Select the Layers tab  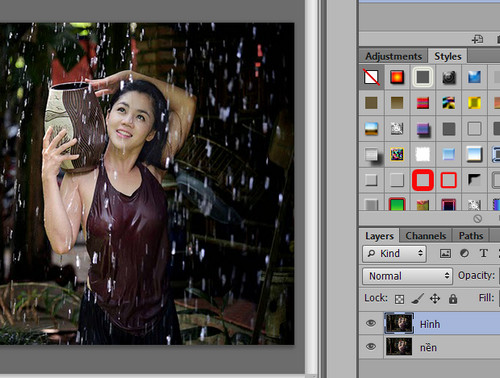point(379,236)
